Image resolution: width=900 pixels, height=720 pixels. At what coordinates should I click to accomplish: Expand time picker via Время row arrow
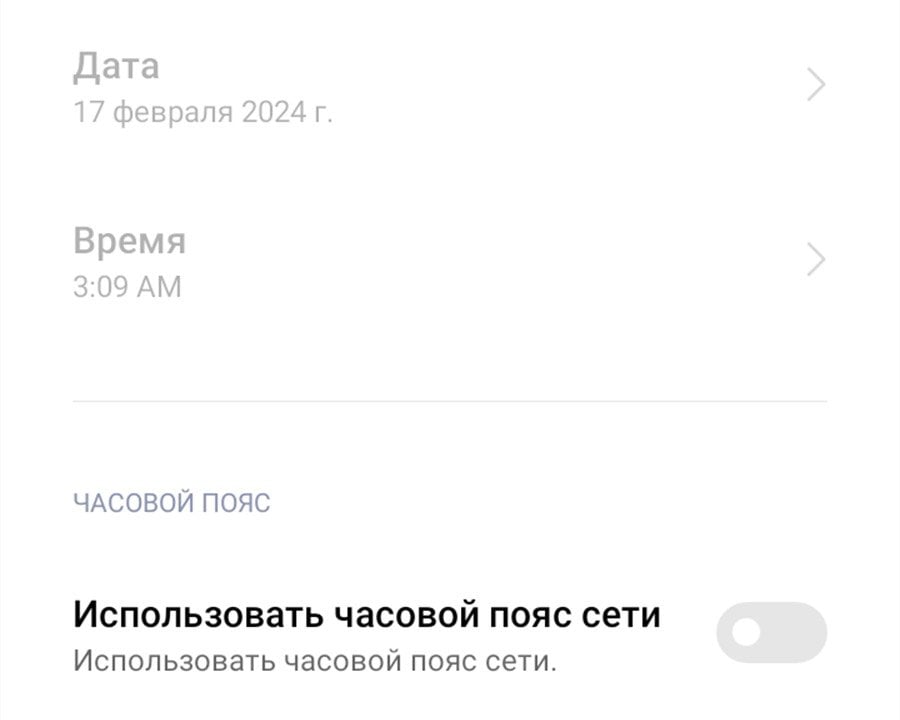tap(816, 260)
